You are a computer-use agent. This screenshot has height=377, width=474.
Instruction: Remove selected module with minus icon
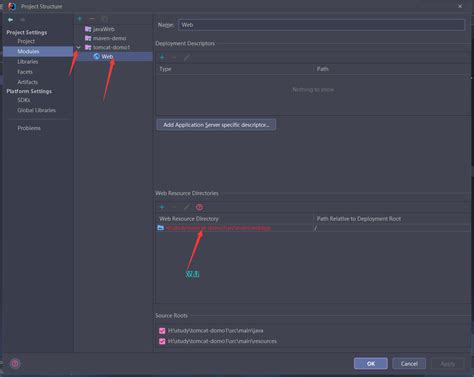[92, 19]
